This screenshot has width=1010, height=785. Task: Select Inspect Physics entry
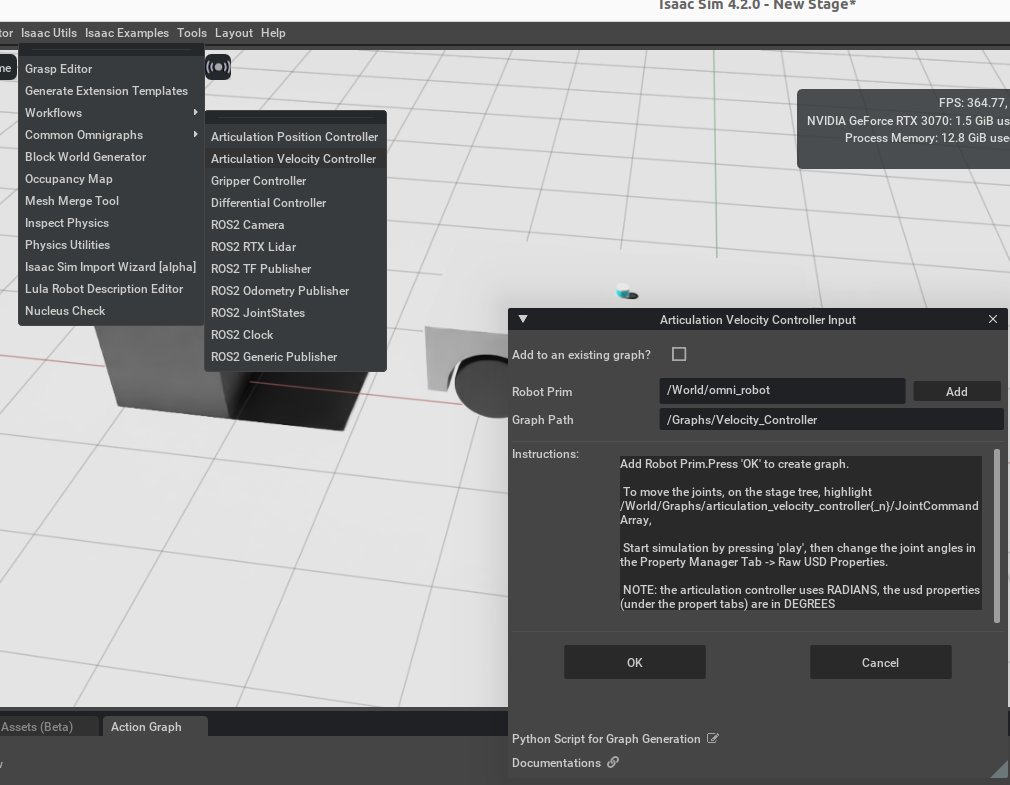pos(111,223)
